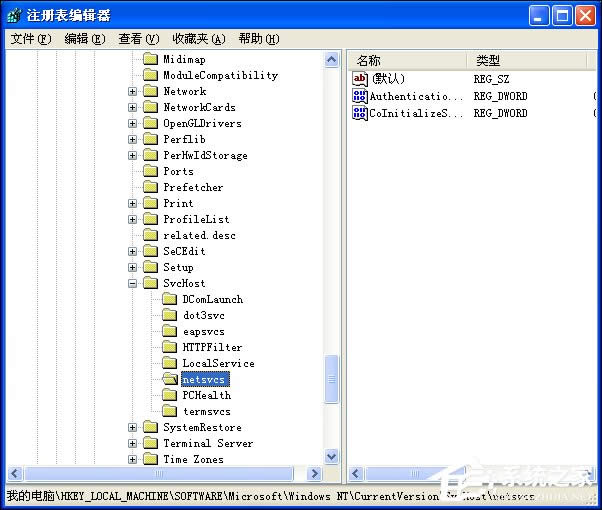The height and width of the screenshot is (510, 602).
Task: Click the PerHwIdStorage folder icon
Action: point(150,156)
